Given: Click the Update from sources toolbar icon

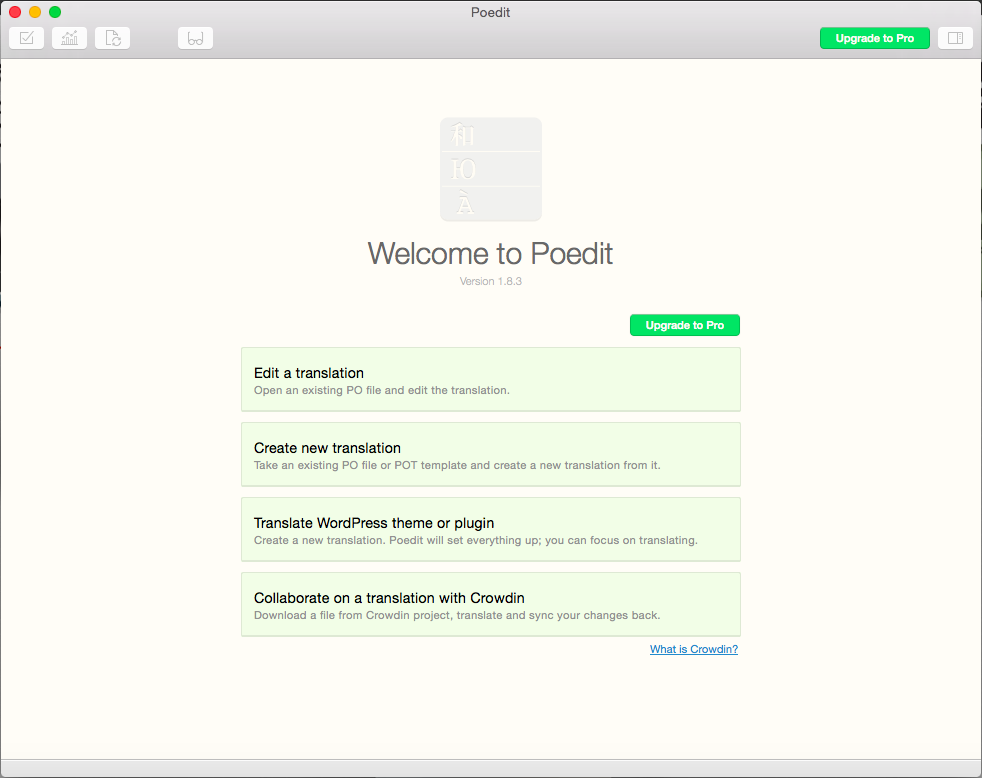Looking at the screenshot, I should pos(113,38).
